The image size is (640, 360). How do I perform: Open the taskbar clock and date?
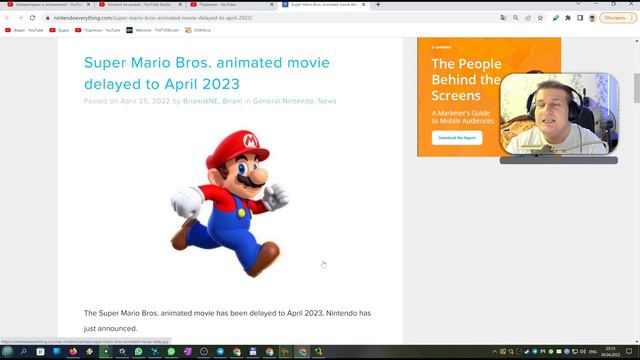point(610,351)
